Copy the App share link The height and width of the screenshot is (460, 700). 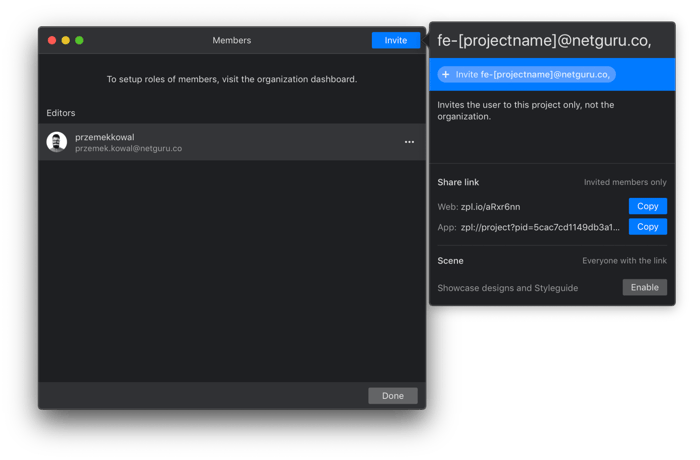tap(647, 227)
